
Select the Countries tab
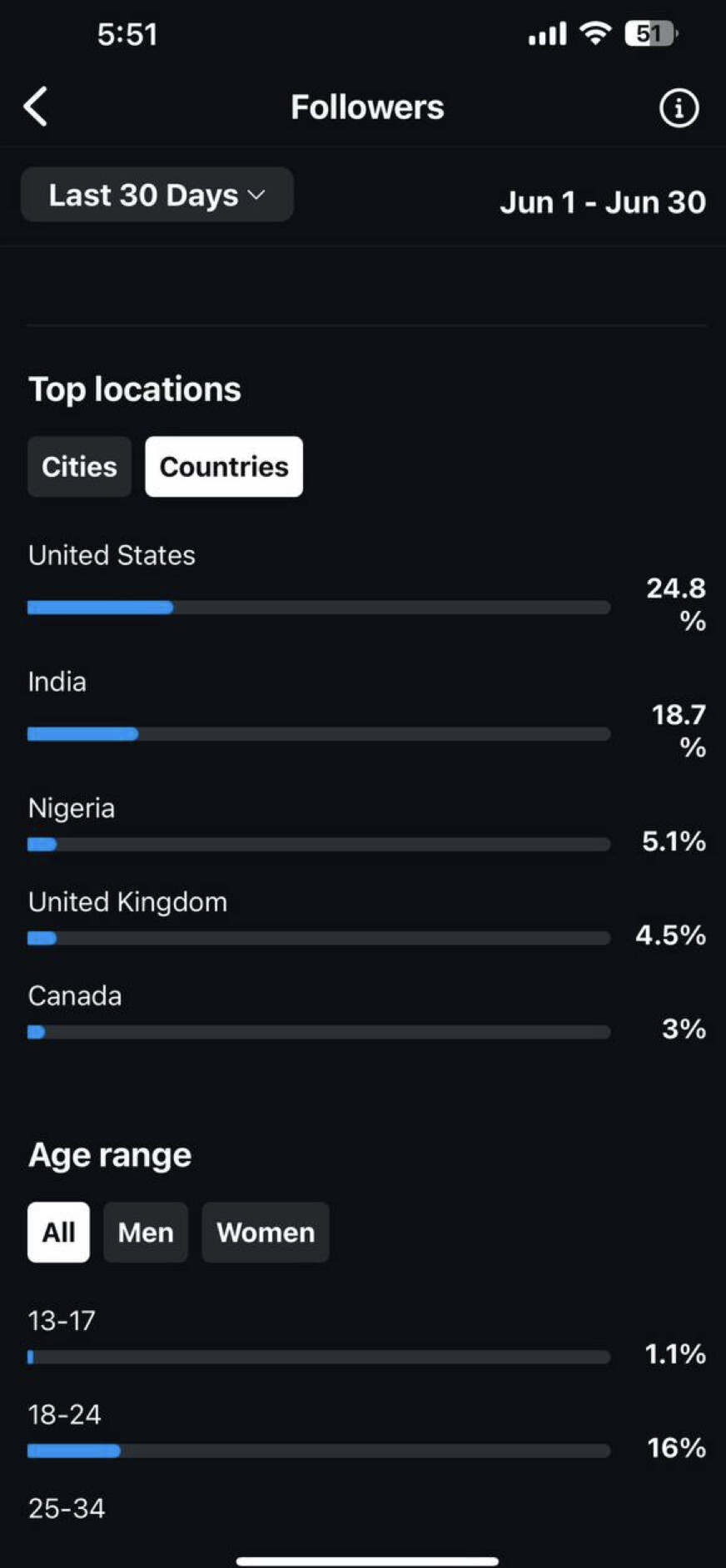[224, 467]
